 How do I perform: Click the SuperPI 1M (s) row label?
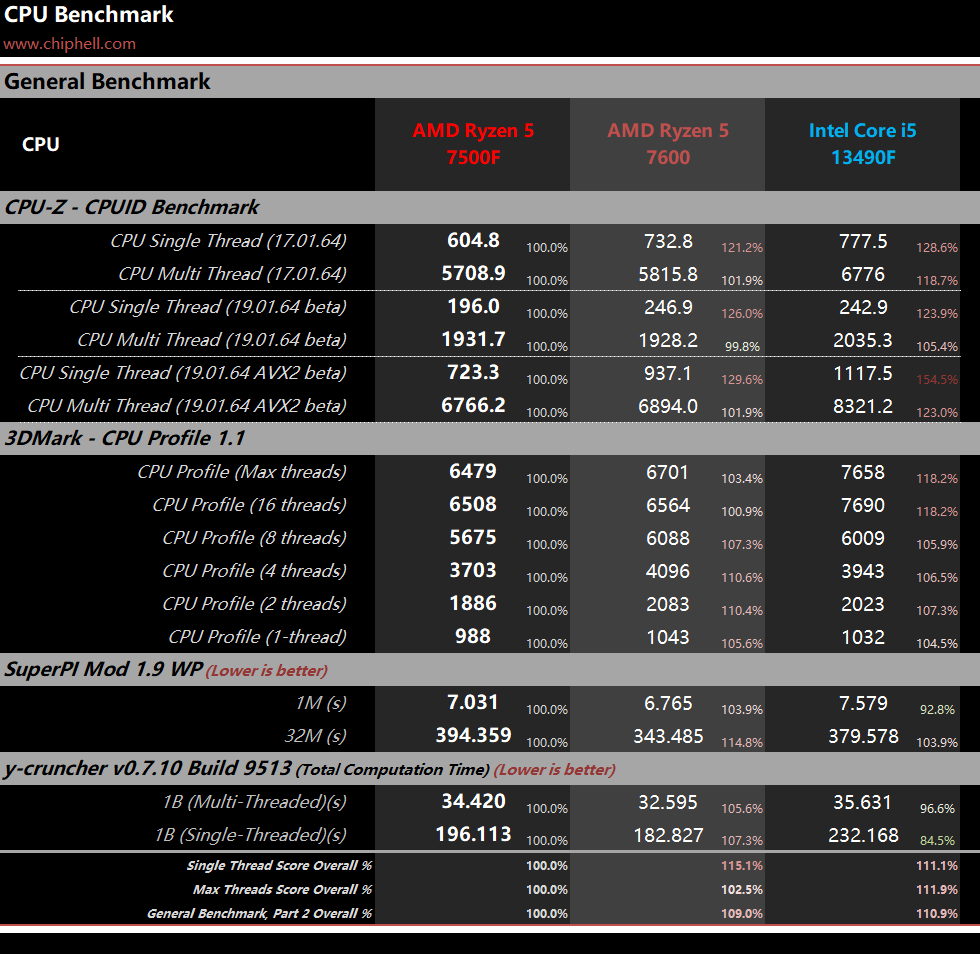[x=321, y=703]
